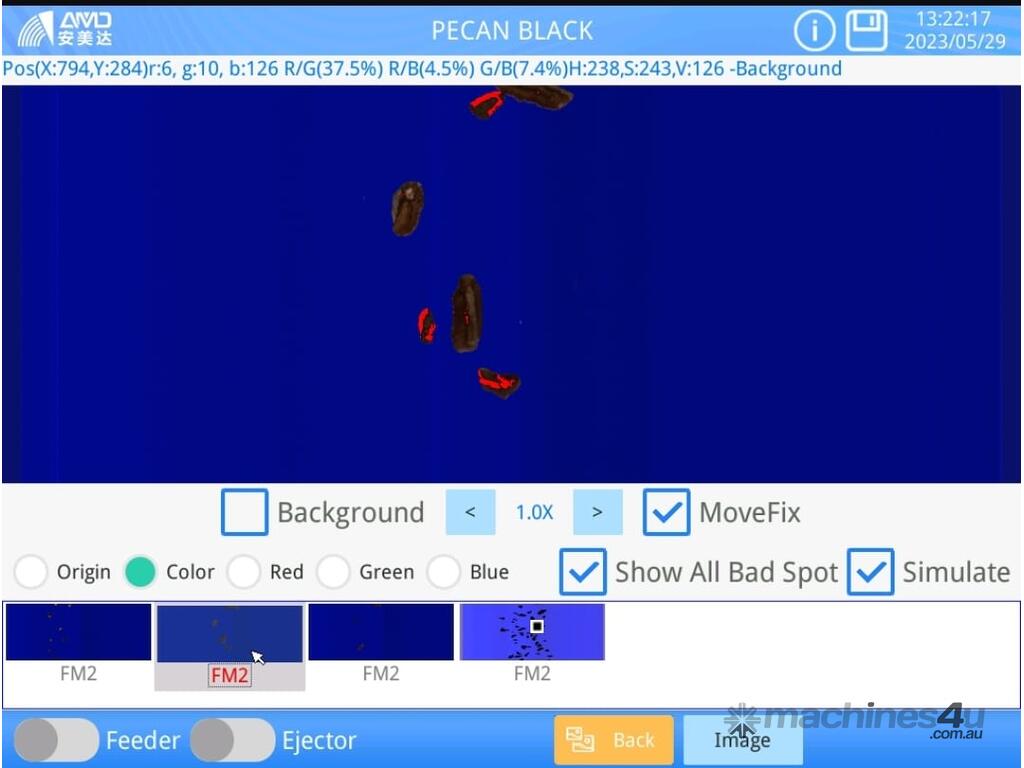Toggle the Ejector switch
Viewport: 1024px width, 768px height.
tap(232, 740)
